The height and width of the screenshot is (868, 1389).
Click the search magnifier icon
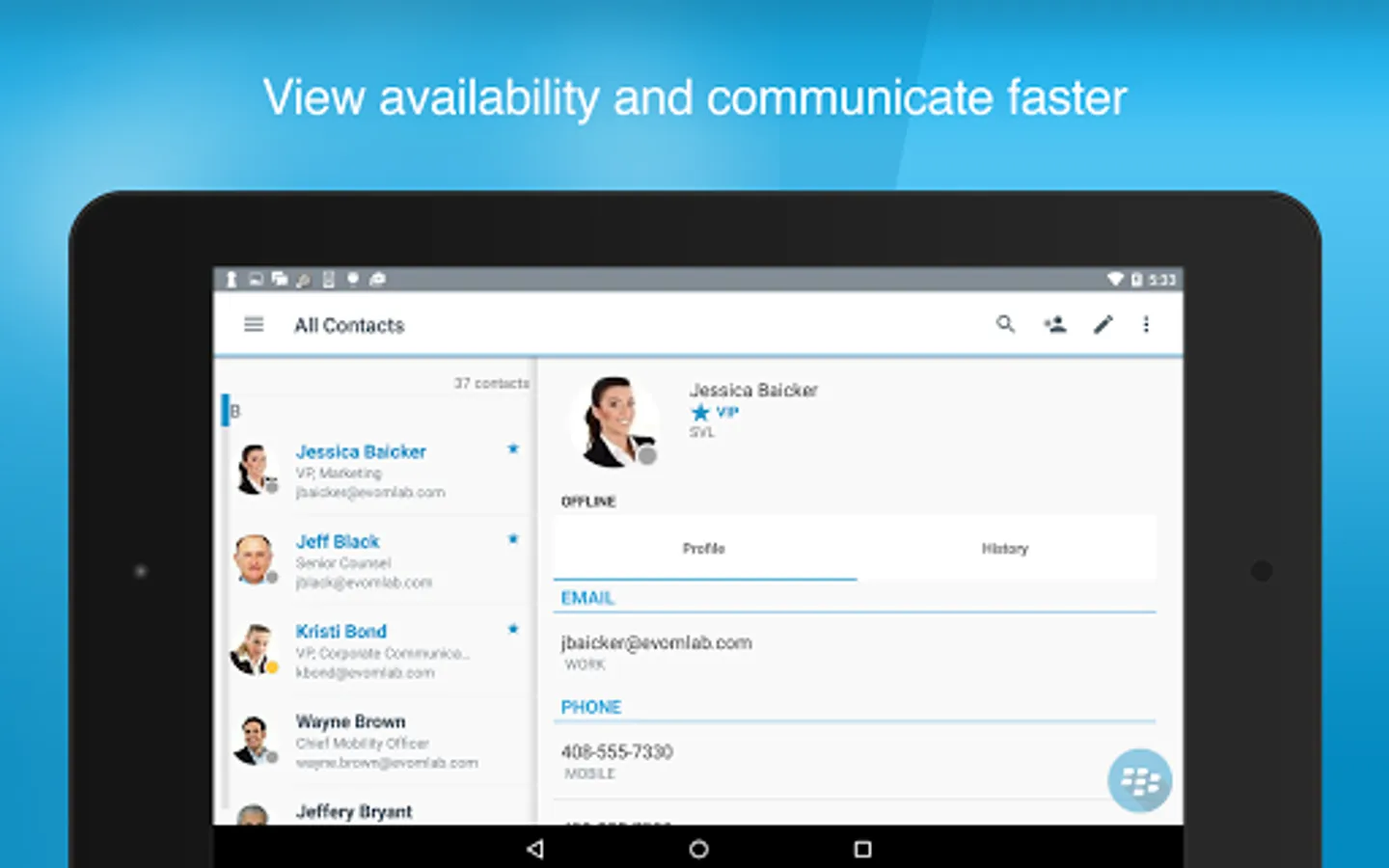tap(1005, 324)
